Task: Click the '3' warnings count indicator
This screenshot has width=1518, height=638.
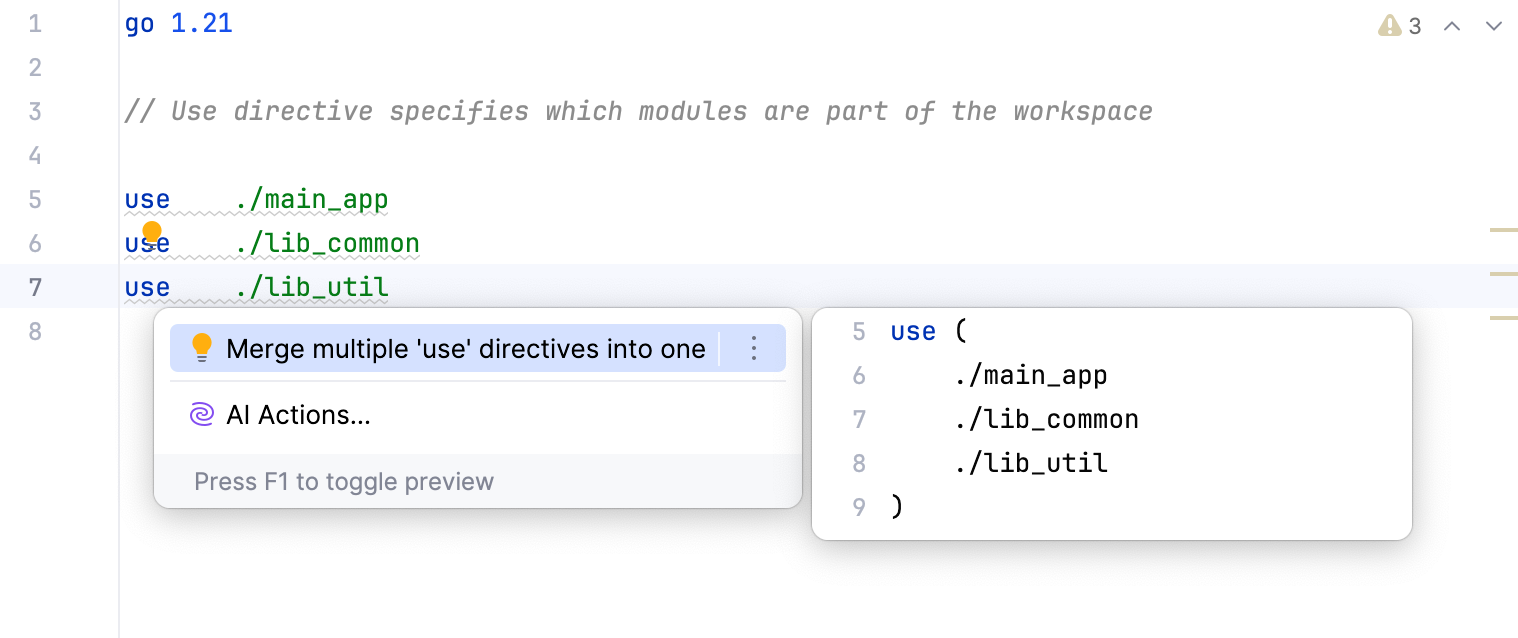Action: point(1414,26)
